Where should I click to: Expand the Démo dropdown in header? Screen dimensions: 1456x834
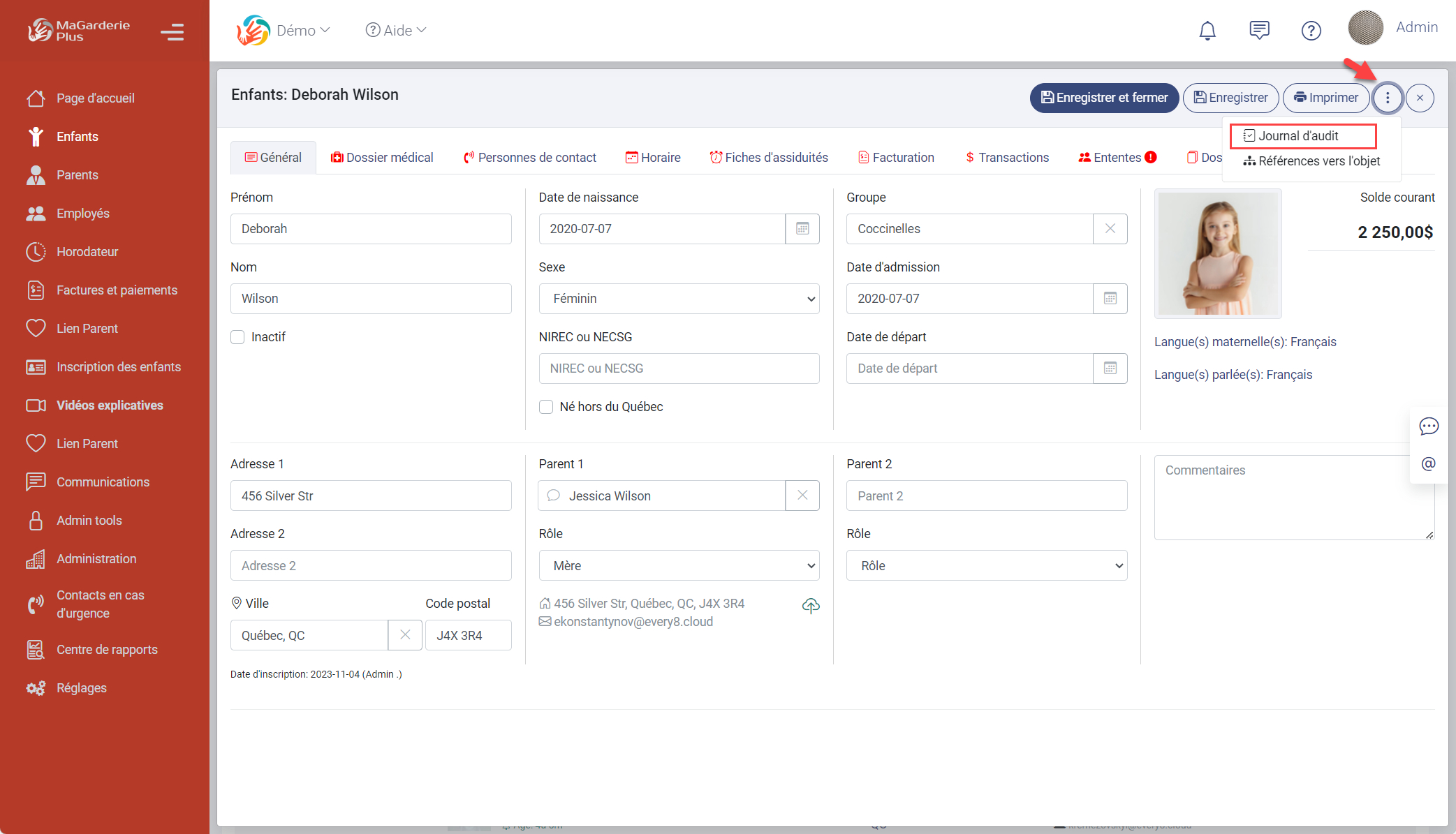[302, 31]
